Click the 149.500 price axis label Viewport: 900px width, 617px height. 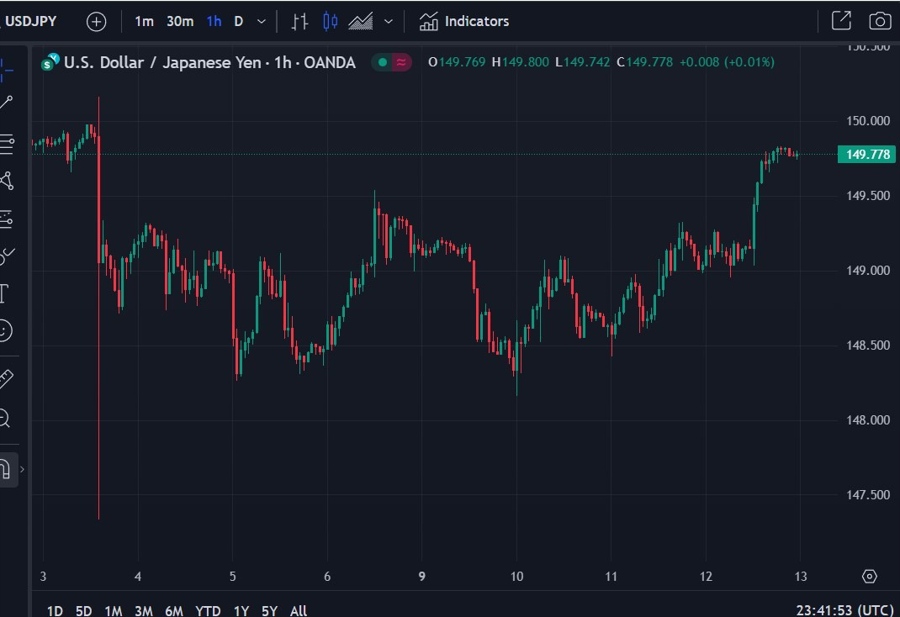point(868,196)
